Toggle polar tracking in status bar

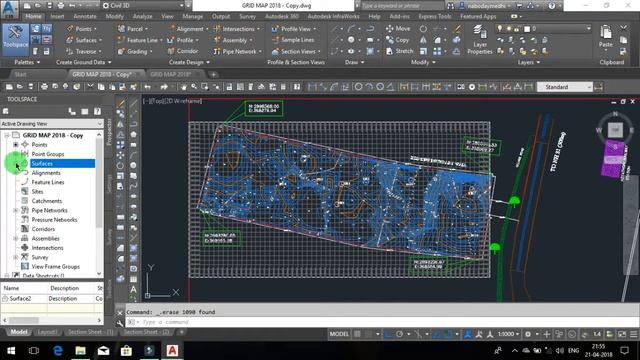pos(399,334)
